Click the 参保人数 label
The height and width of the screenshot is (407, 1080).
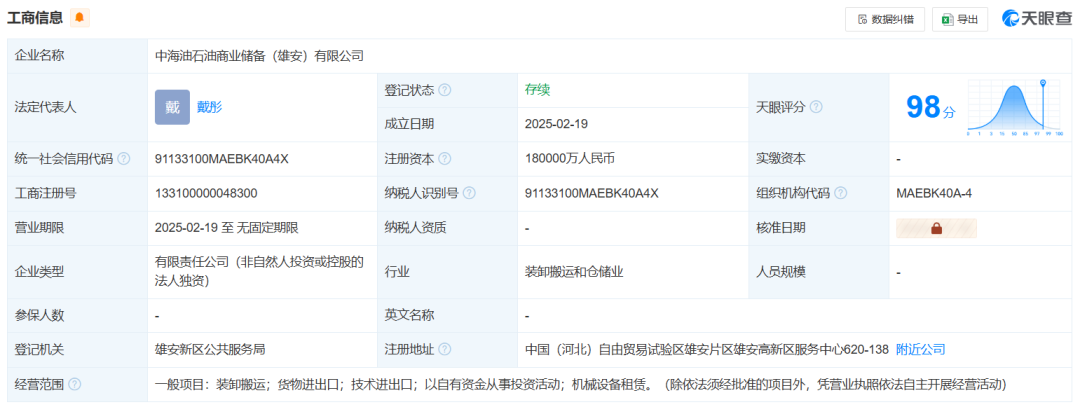39,315
